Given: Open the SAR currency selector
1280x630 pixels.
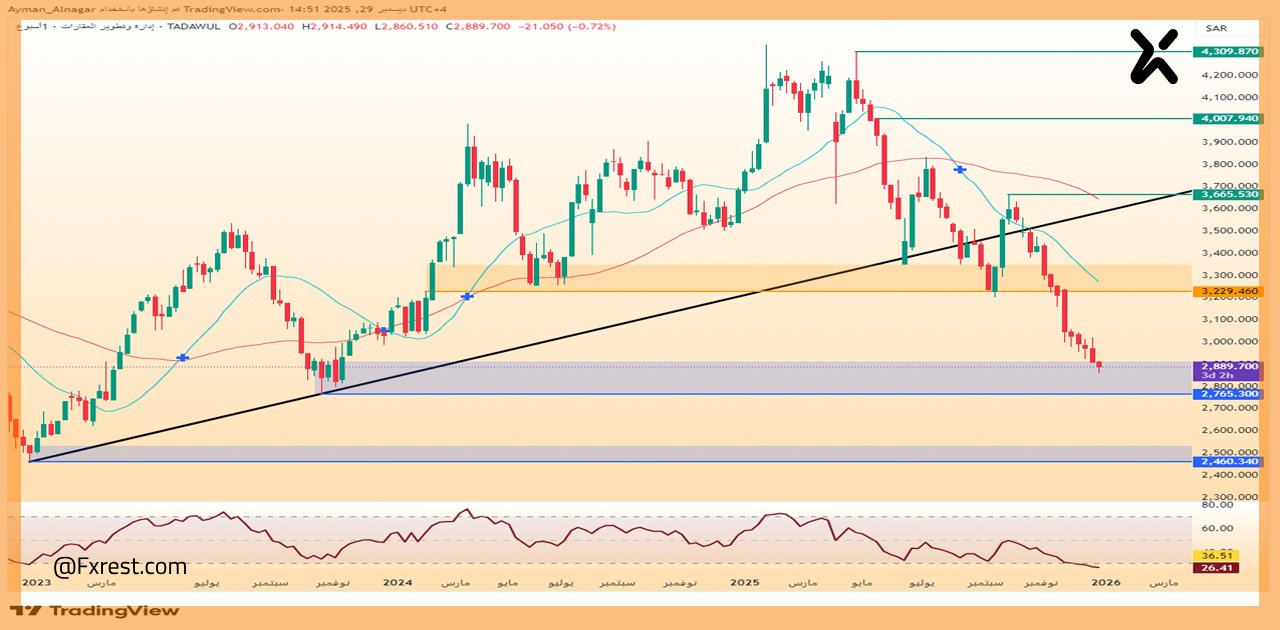Looking at the screenshot, I should pos(1216,28).
